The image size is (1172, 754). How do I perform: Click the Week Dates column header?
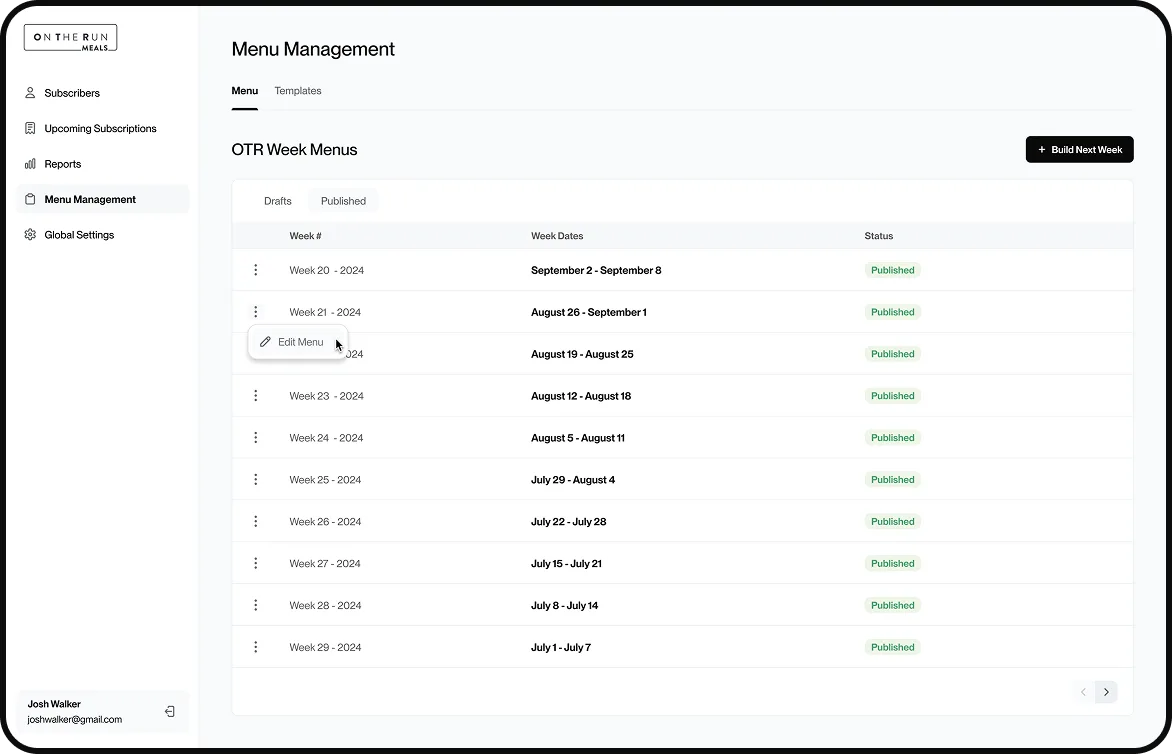[557, 236]
